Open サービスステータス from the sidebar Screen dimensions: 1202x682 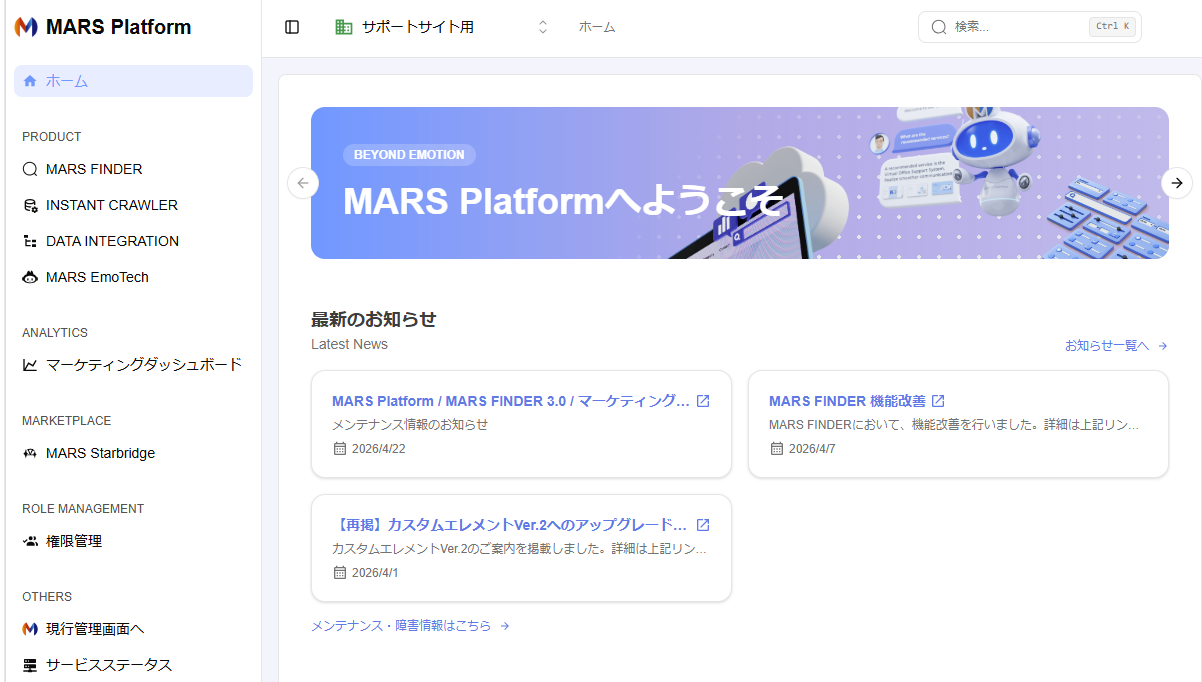click(133, 665)
